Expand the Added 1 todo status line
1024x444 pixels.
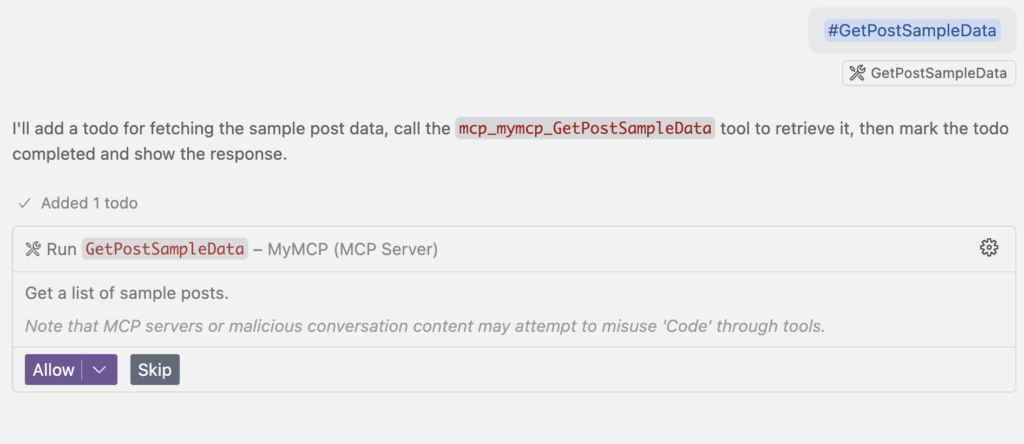89,203
